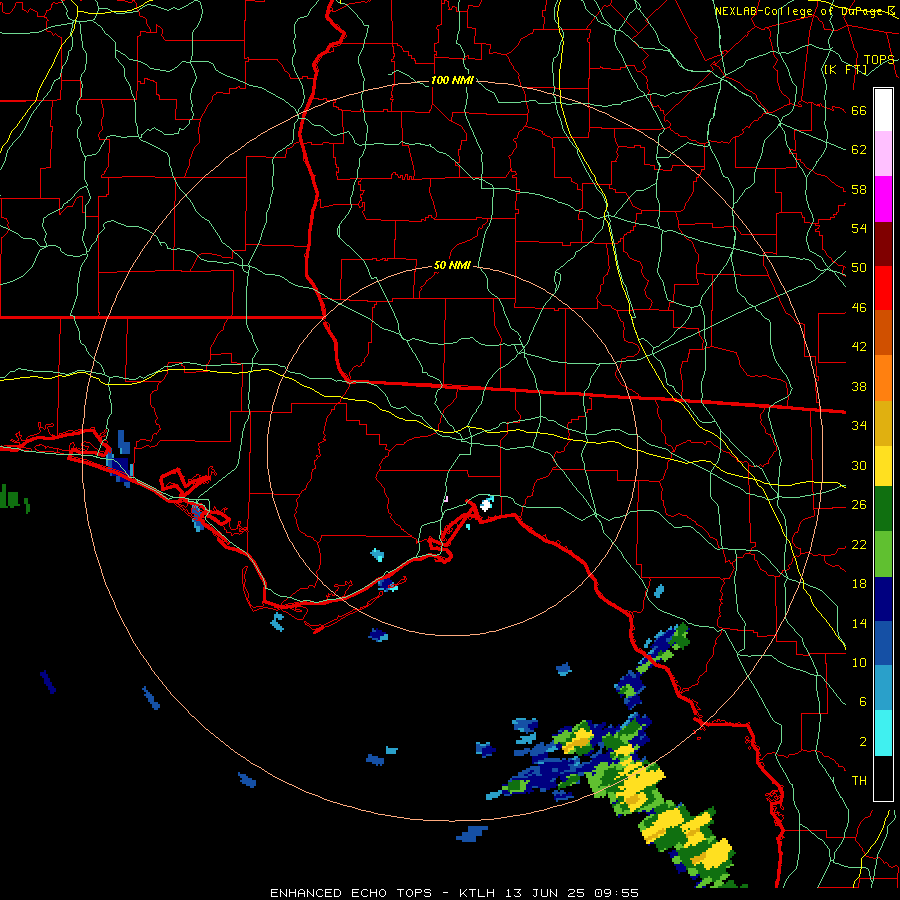This screenshot has width=900, height=900.
Task: Click the "50 NMI" range ring label
Action: click(x=452, y=265)
